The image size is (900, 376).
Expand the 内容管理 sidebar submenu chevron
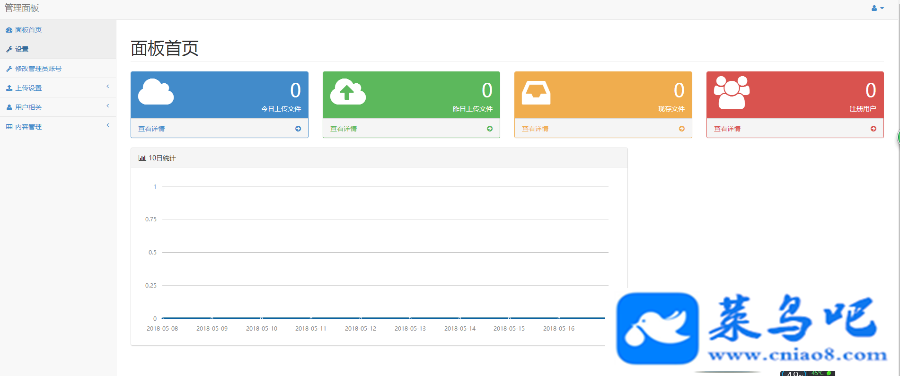point(108,126)
